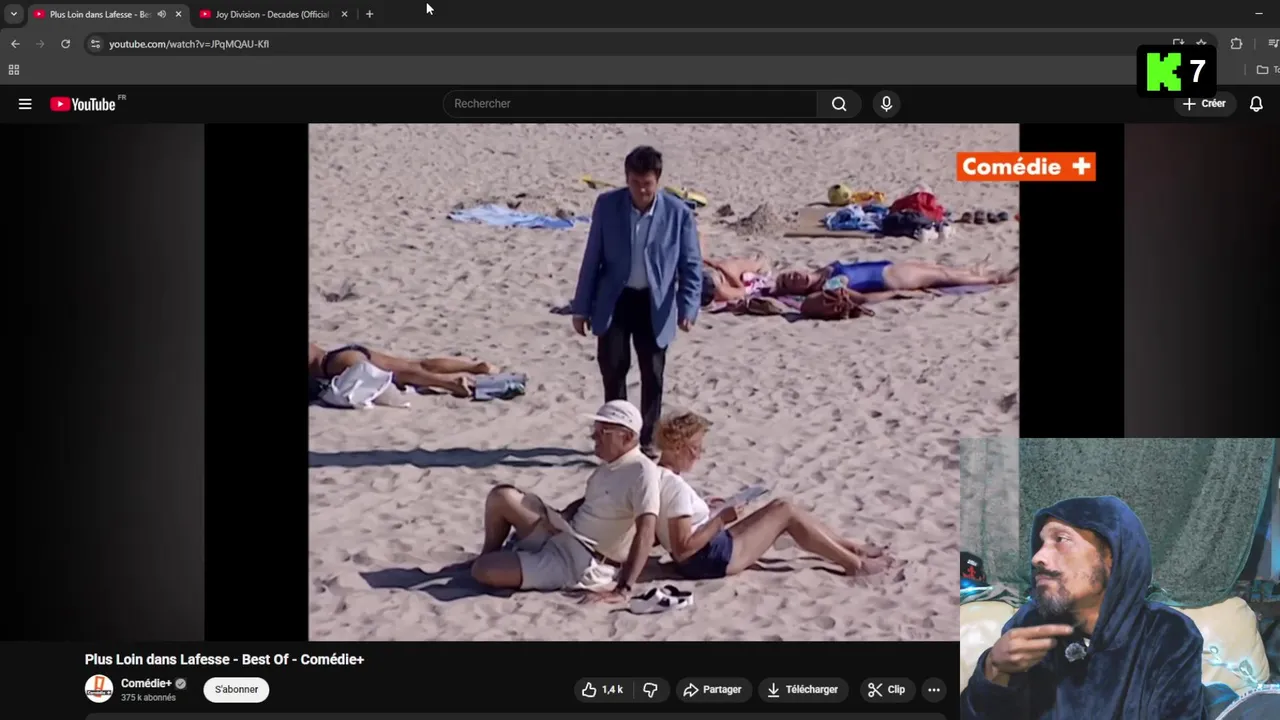
Task: Click the 1,4 k like count
Action: tap(613, 690)
